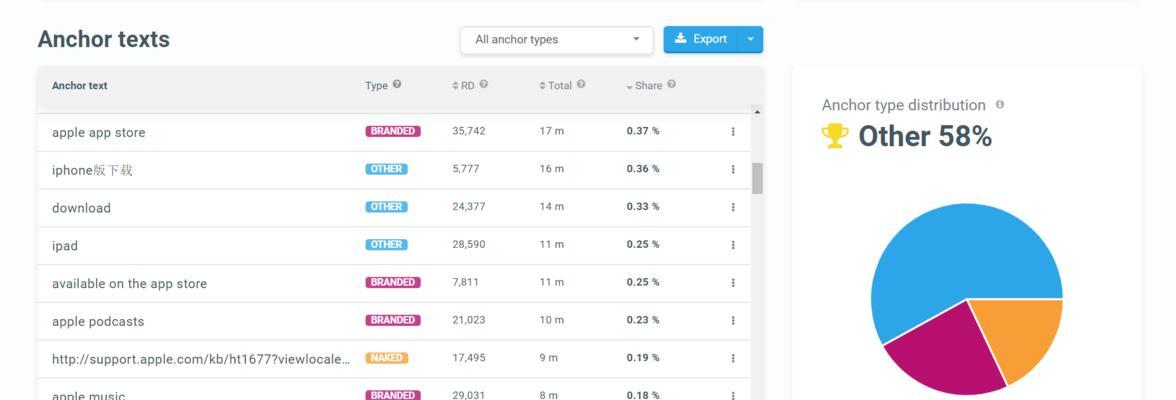The width and height of the screenshot is (1176, 400).
Task: Click anchor text 'iphone版下载'
Action: coord(92,170)
